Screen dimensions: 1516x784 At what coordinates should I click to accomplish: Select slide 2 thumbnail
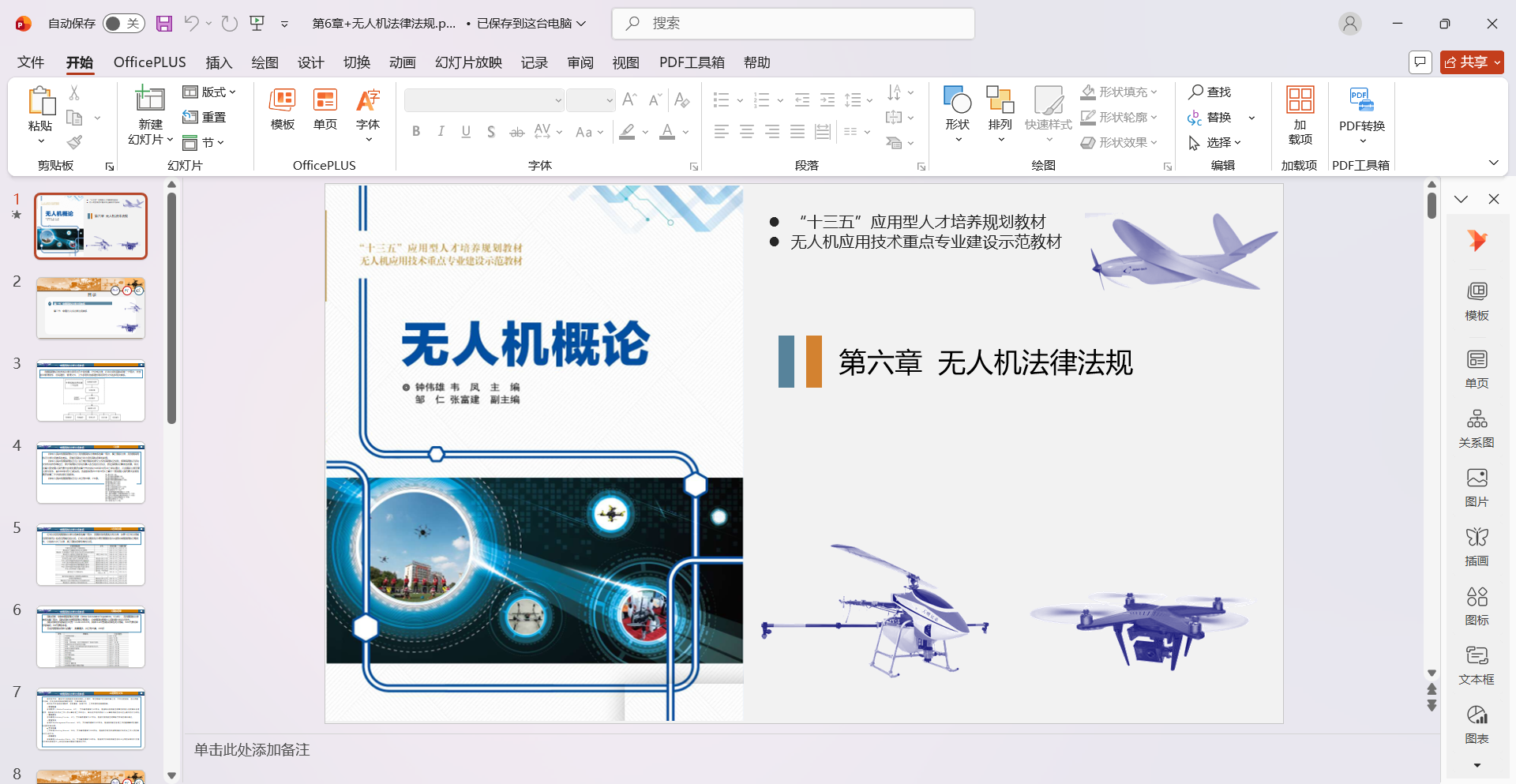tap(91, 309)
